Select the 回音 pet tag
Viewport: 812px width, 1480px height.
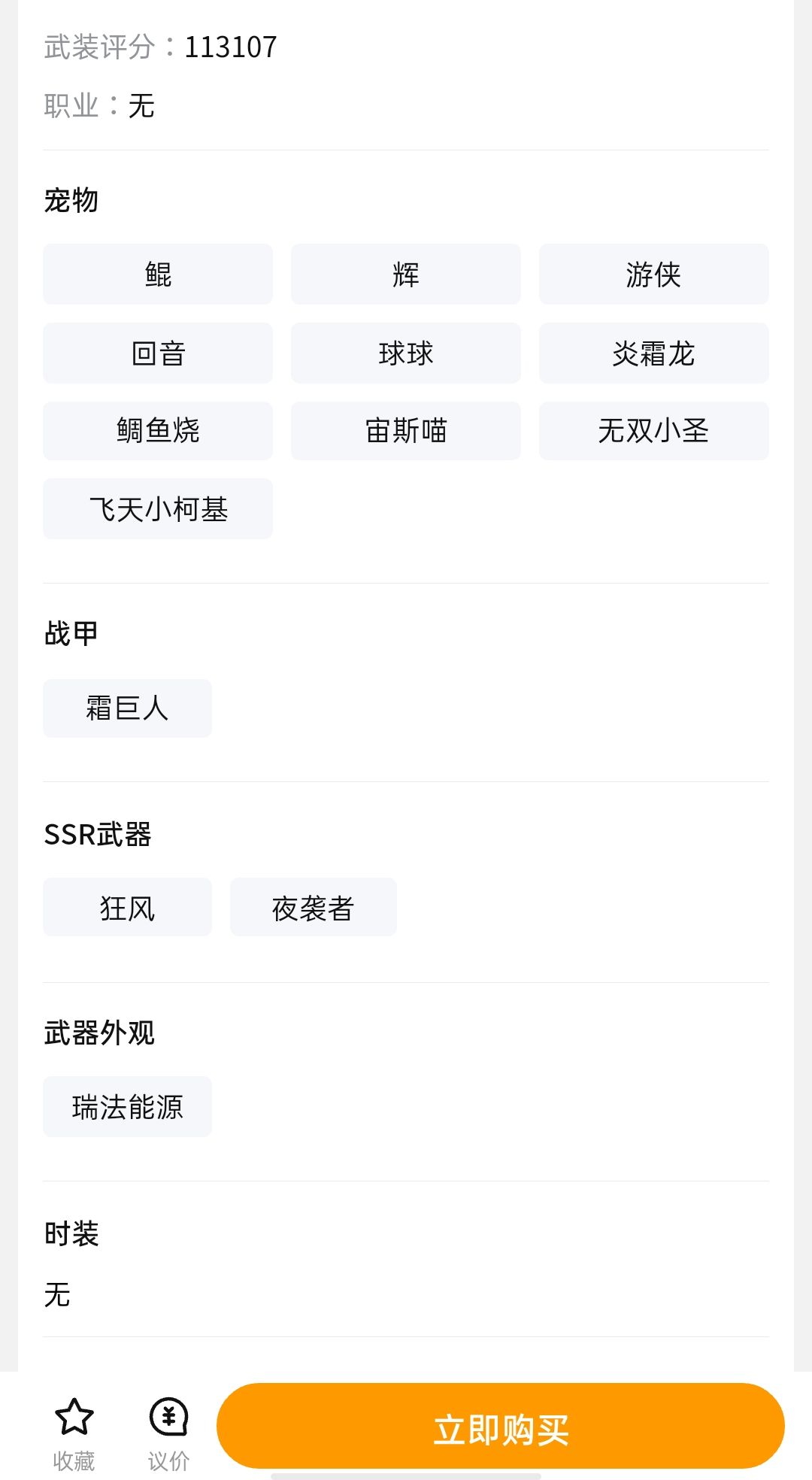[158, 353]
